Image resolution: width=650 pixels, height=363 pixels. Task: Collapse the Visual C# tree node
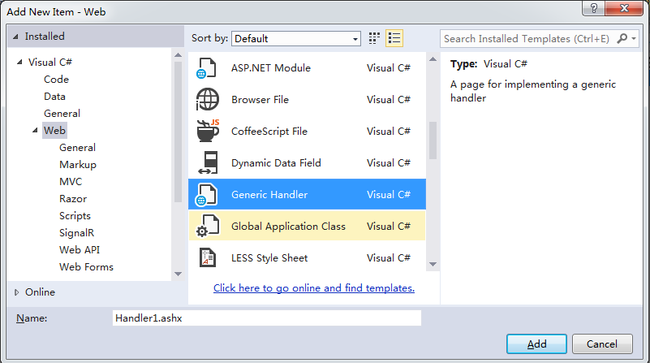tap(19, 62)
